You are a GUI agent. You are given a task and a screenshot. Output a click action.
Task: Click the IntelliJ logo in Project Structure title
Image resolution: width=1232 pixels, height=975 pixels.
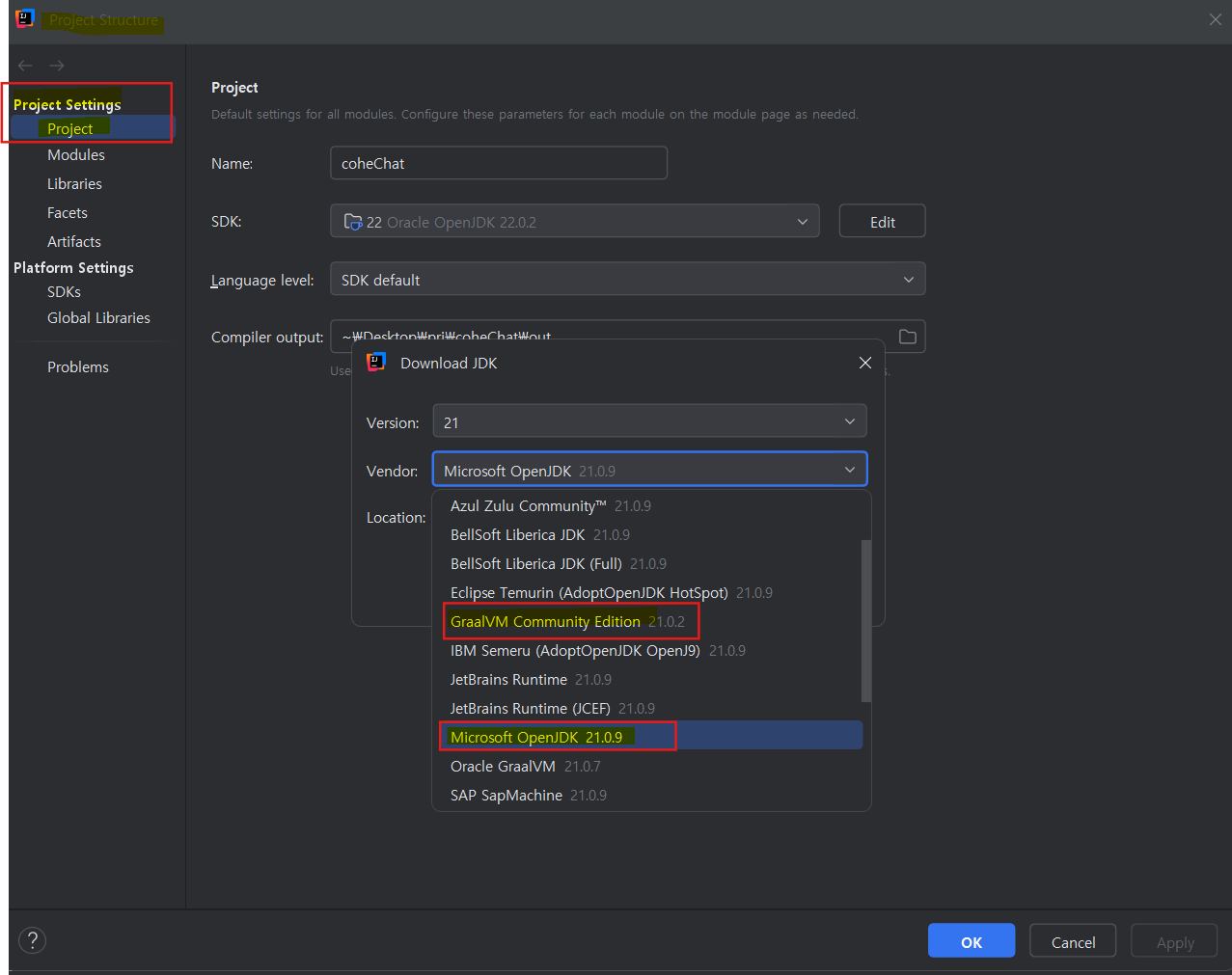coord(25,18)
